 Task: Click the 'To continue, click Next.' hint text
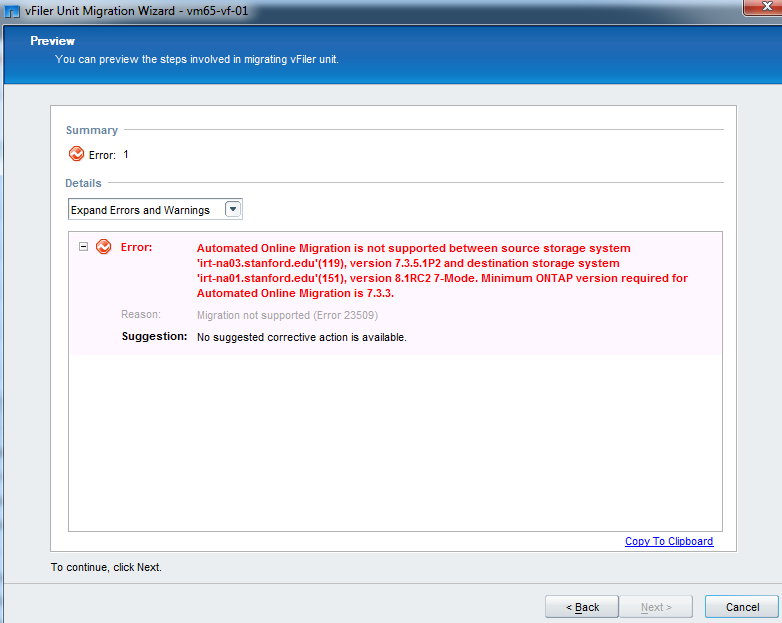(106, 567)
